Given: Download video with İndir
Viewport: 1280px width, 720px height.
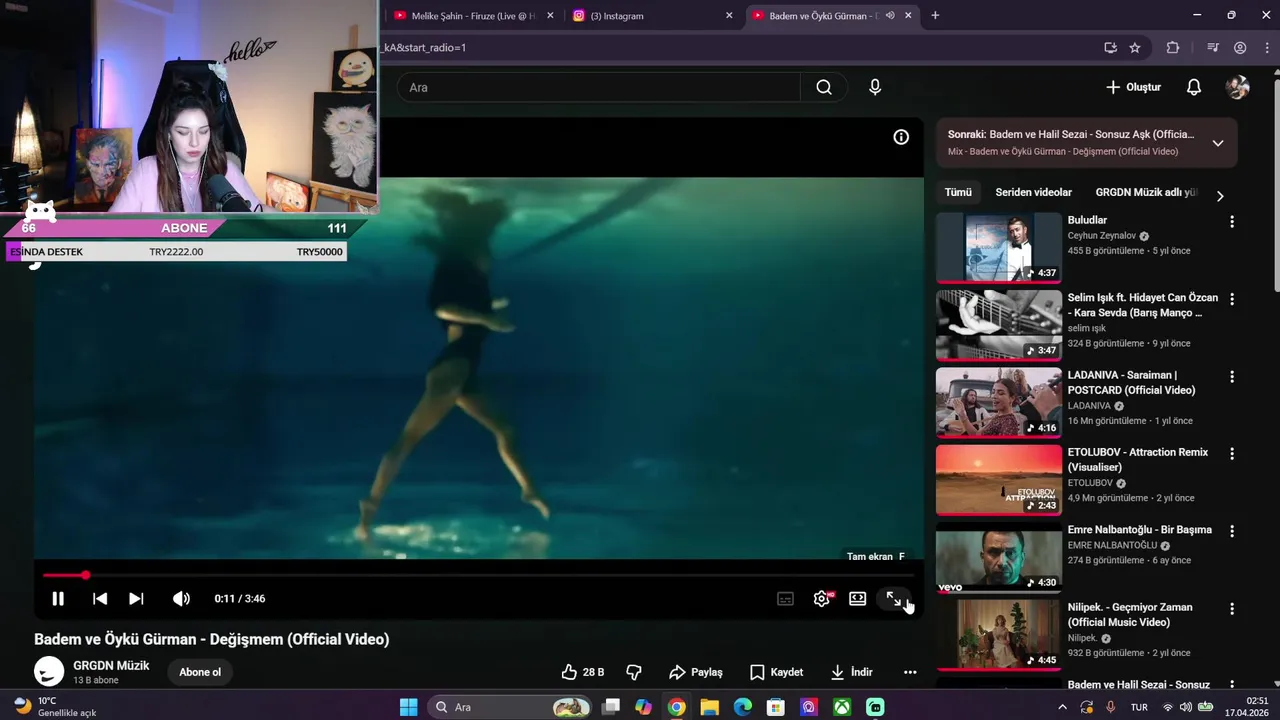Looking at the screenshot, I should tap(852, 672).
